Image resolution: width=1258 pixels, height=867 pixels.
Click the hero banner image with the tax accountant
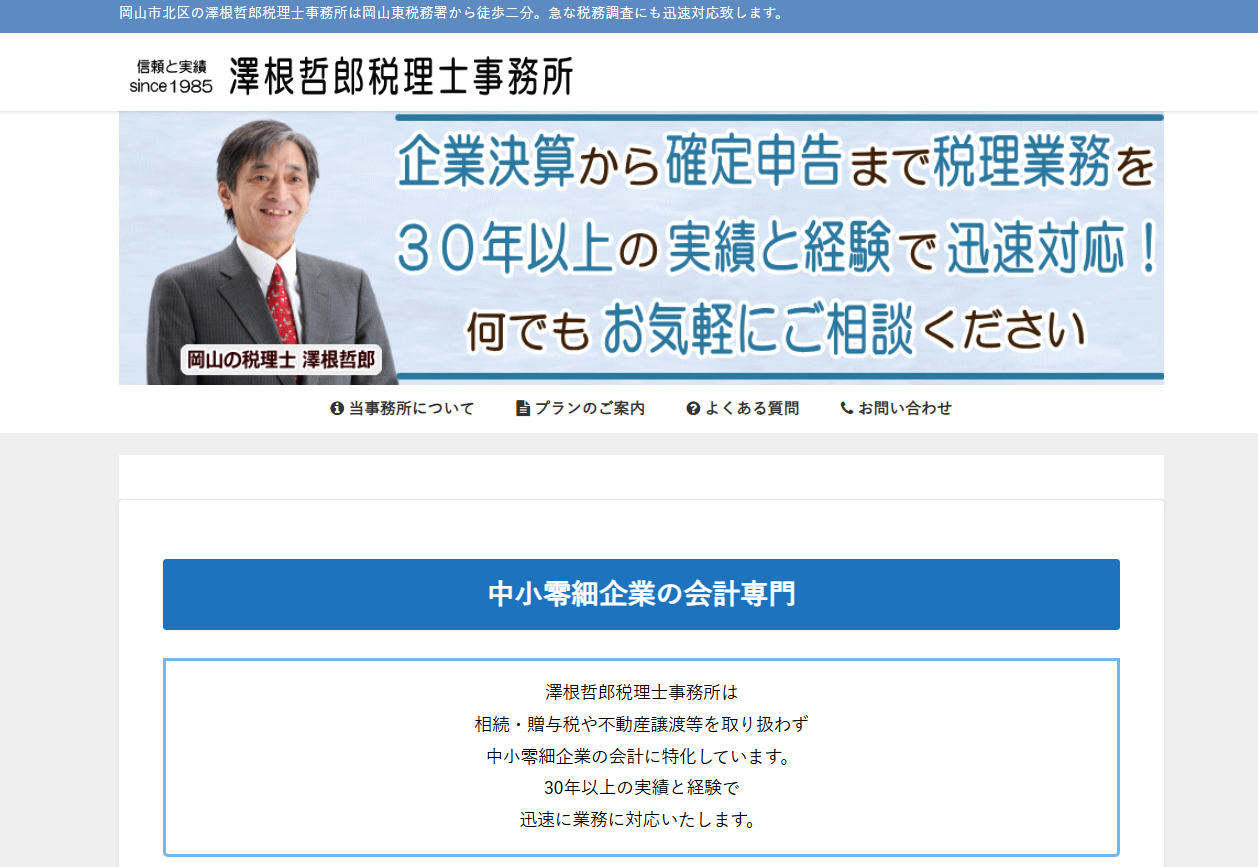point(641,248)
